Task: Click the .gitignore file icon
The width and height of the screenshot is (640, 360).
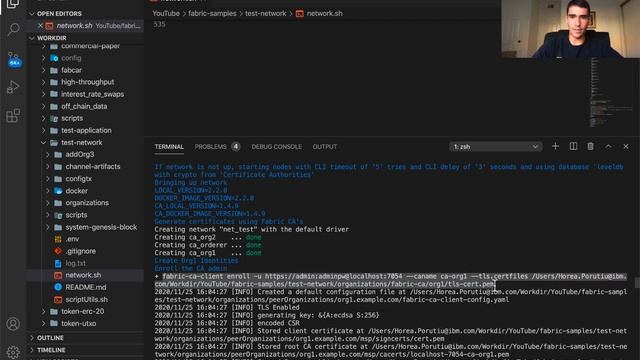Action: click(58, 251)
